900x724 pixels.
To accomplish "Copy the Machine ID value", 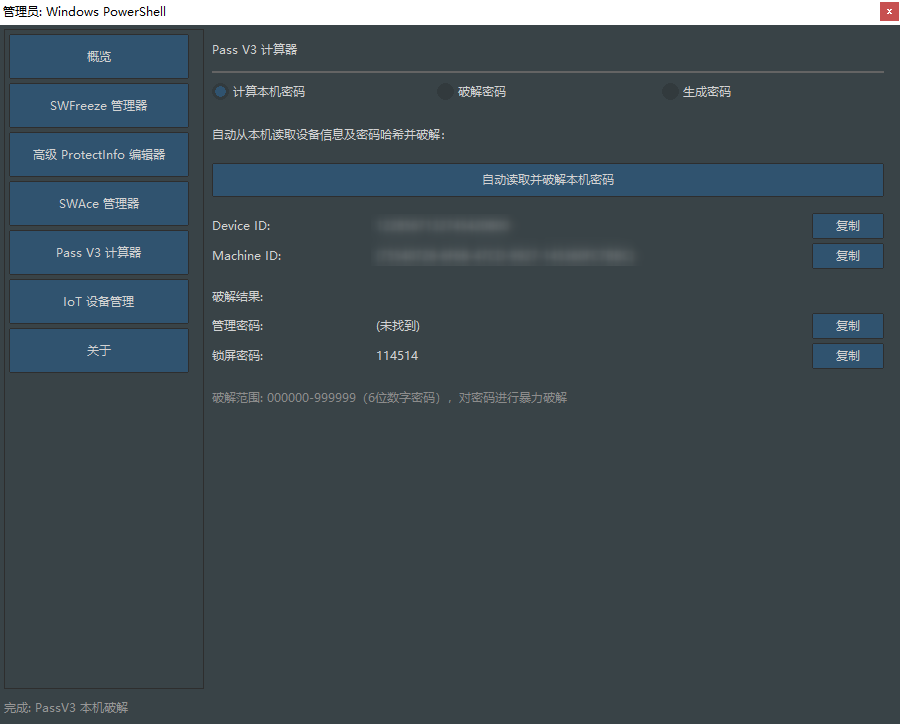I will [x=848, y=255].
